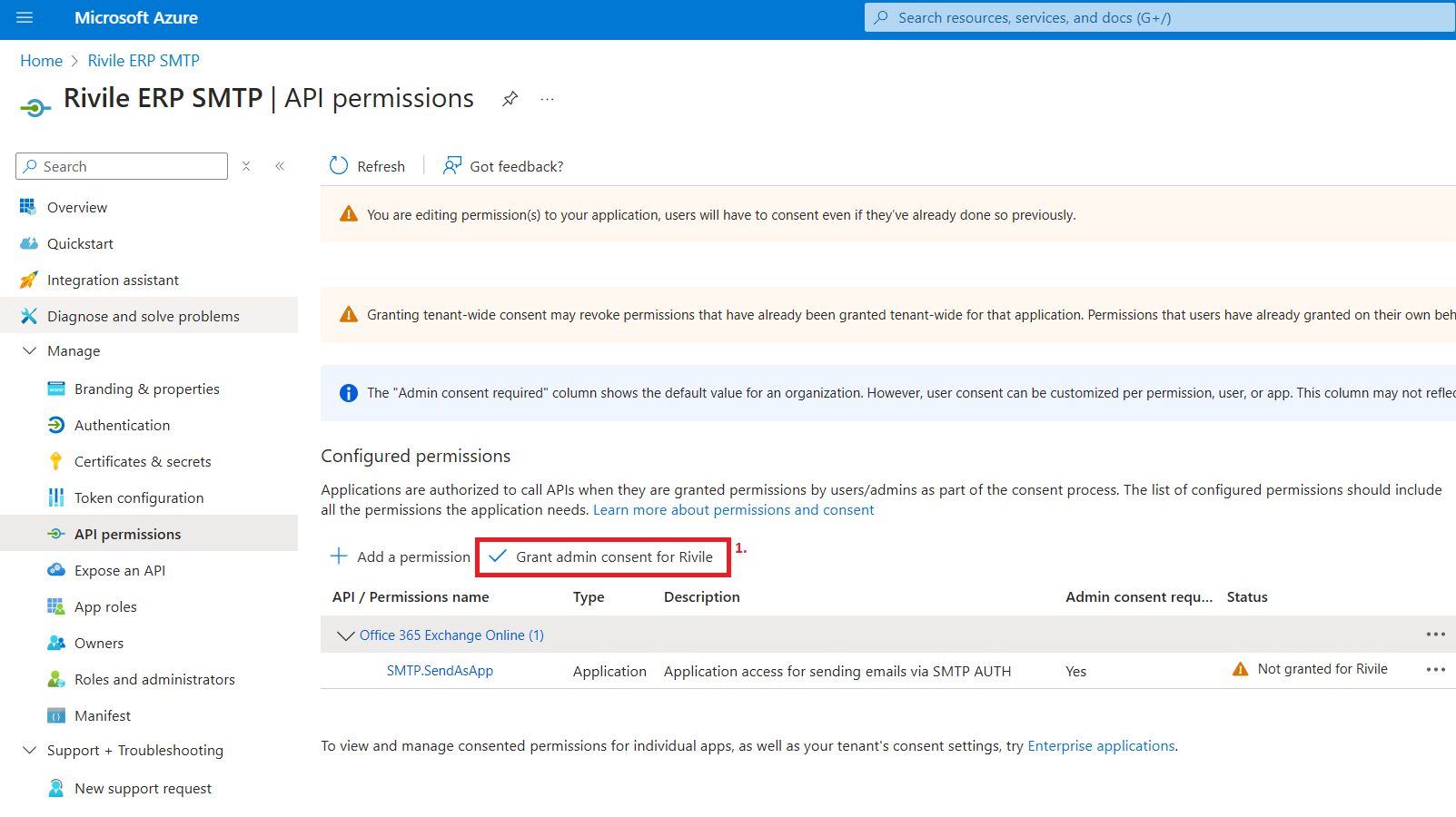The width and height of the screenshot is (1456, 817).
Task: Follow the Enterprise applications link
Action: (x=1101, y=746)
